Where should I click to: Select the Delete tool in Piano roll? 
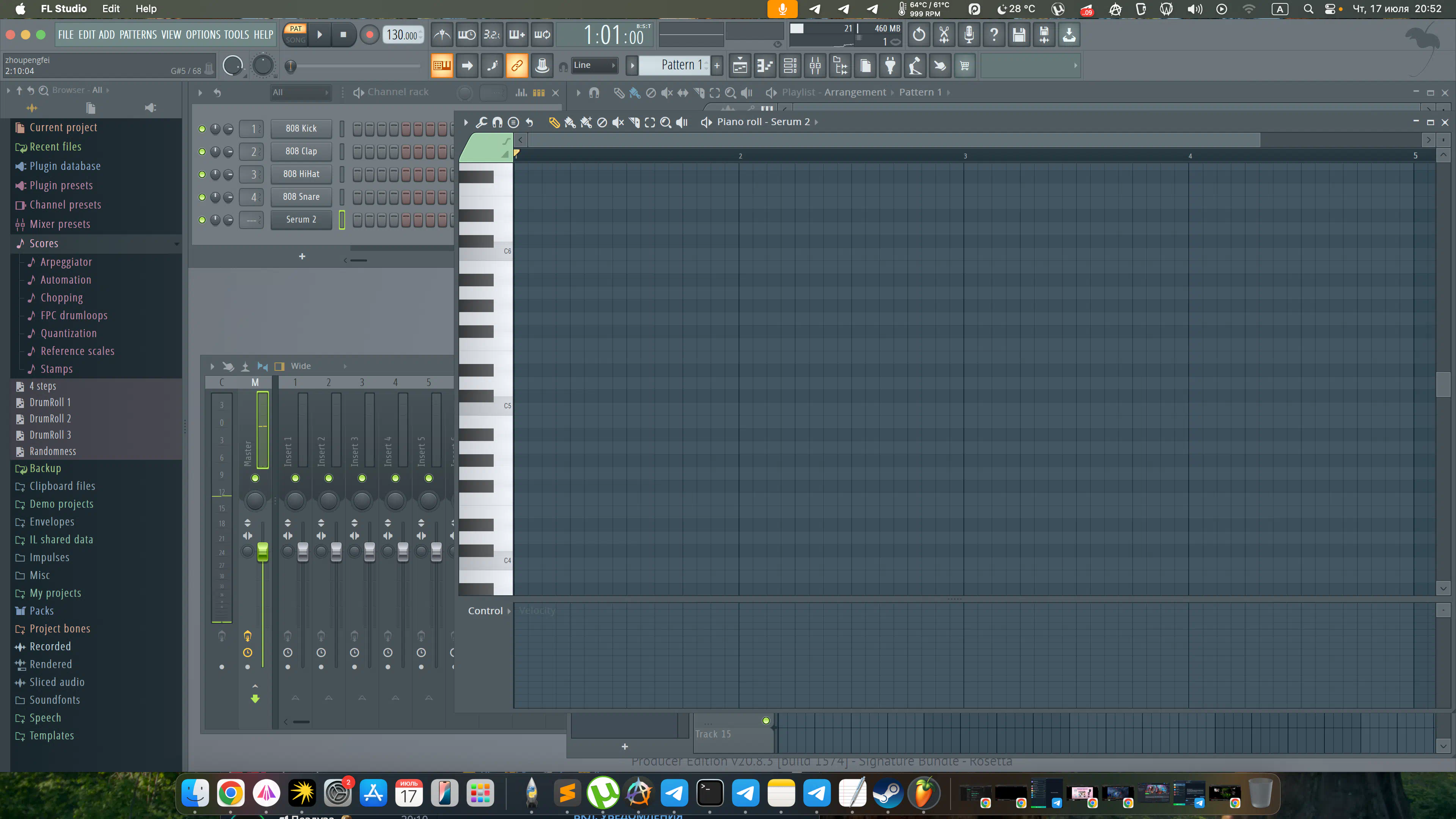602,122
